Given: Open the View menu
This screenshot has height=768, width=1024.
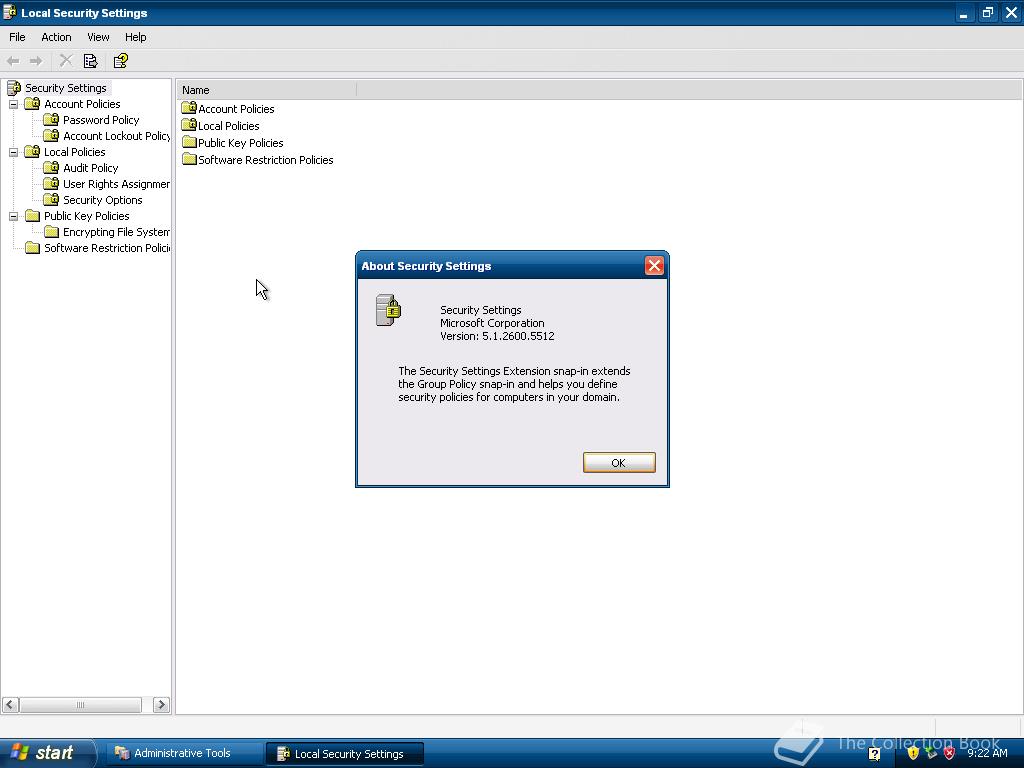Looking at the screenshot, I should 98,37.
